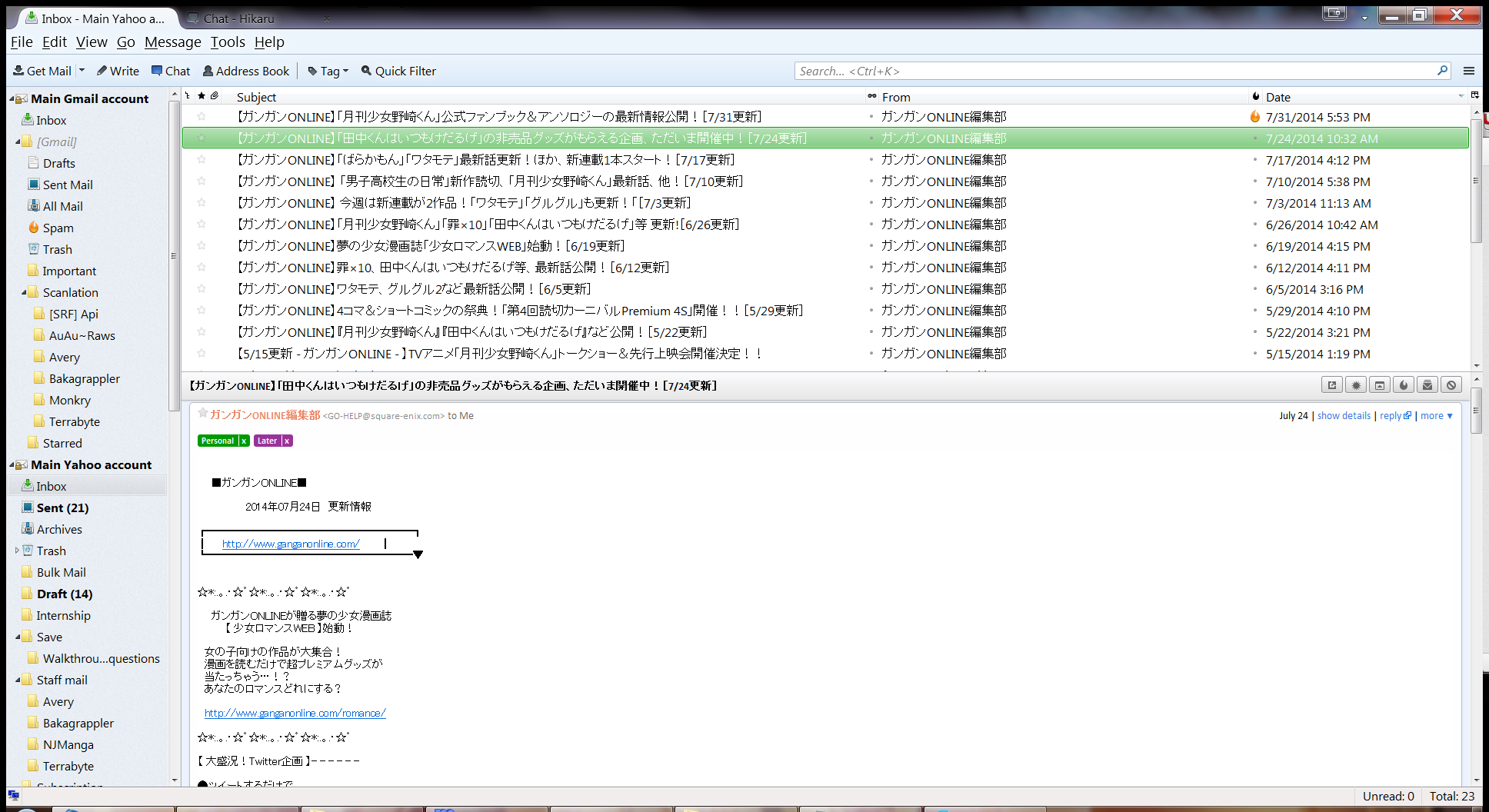1489x812 pixels.
Task: Click the 'show details' link
Action: click(x=1344, y=416)
